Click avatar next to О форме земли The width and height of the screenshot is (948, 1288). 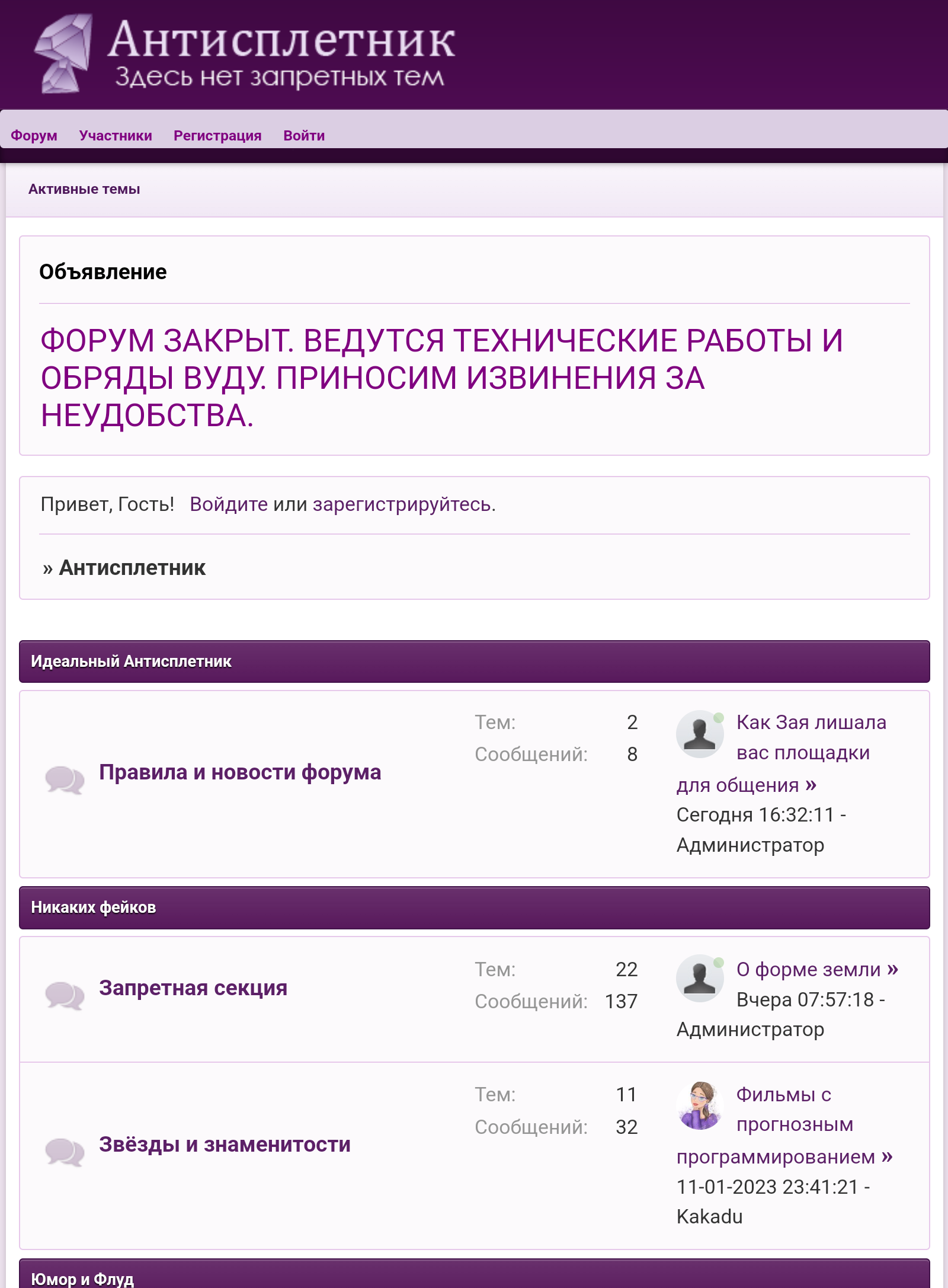[x=700, y=978]
